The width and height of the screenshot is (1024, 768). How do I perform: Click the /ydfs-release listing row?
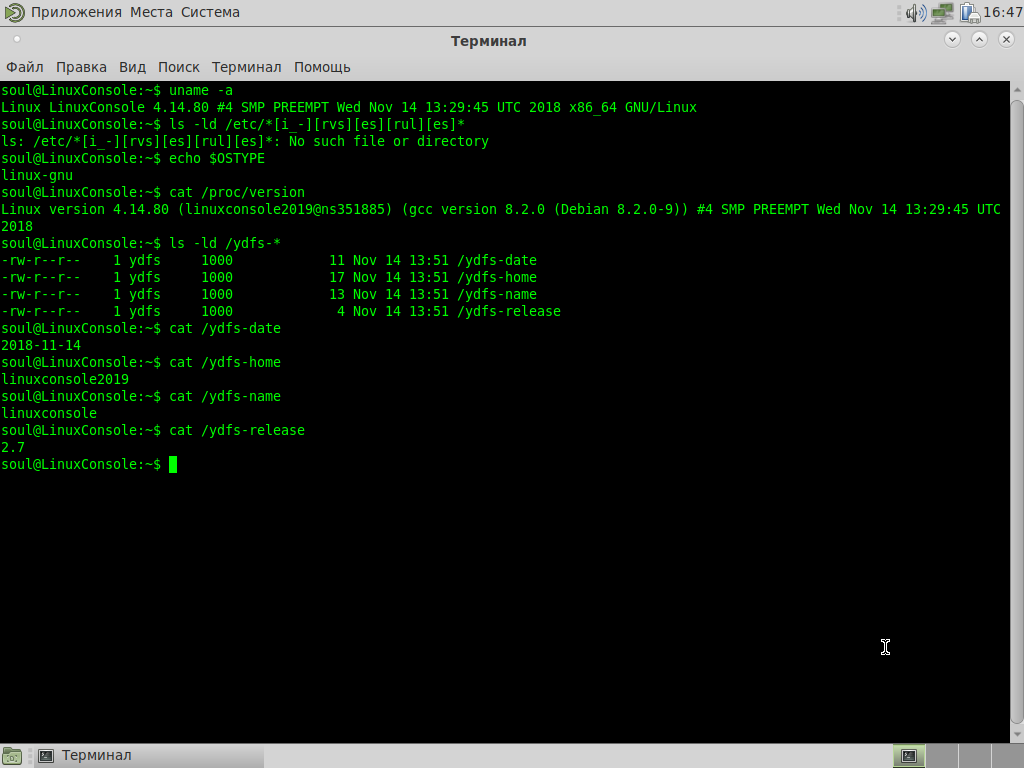click(281, 311)
